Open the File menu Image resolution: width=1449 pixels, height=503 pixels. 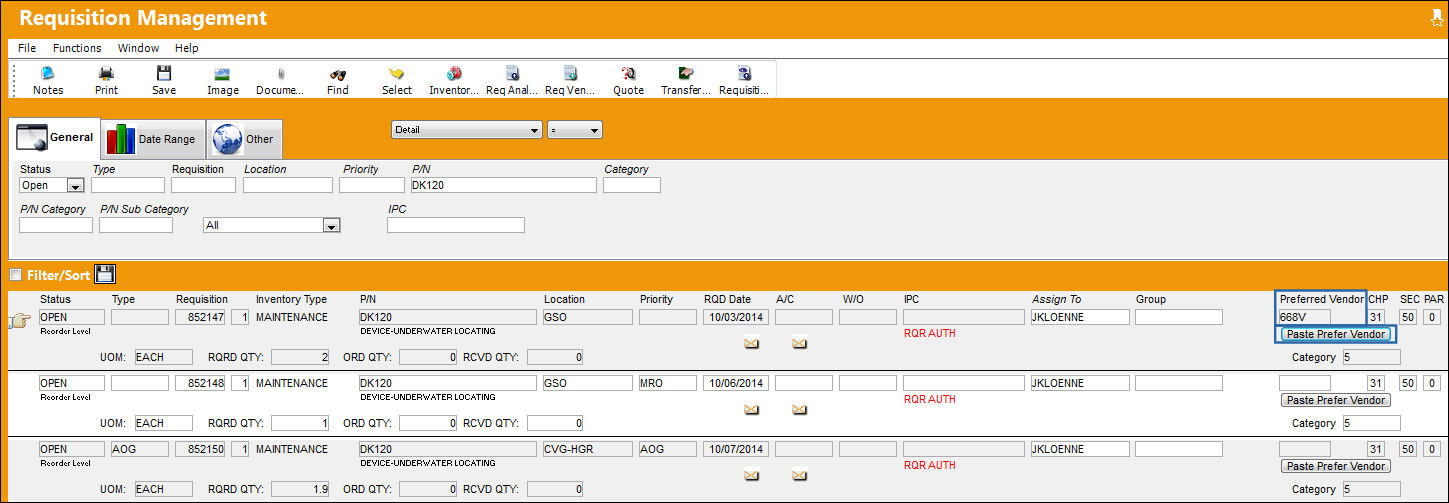tap(27, 48)
